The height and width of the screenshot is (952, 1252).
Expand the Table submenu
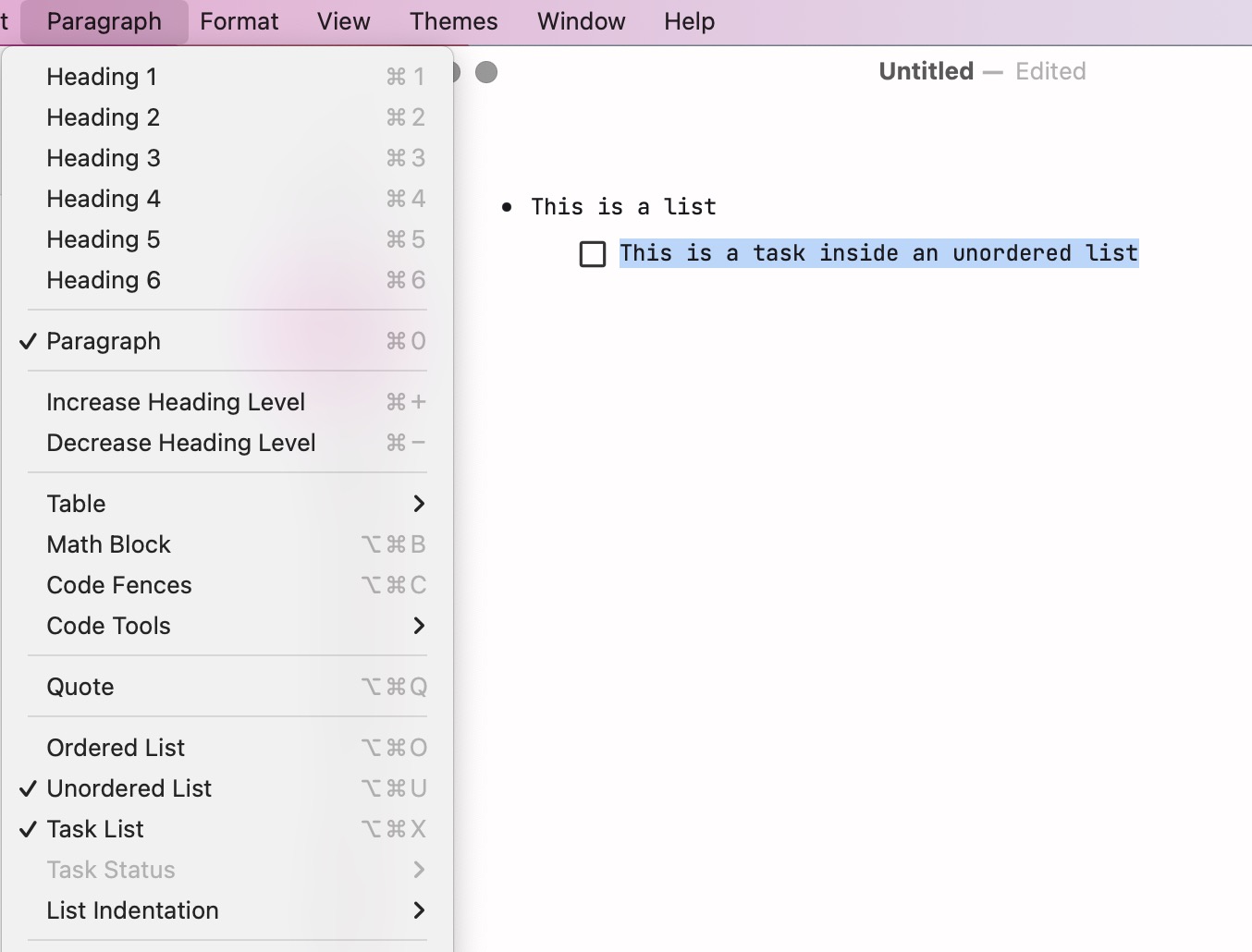(x=76, y=503)
